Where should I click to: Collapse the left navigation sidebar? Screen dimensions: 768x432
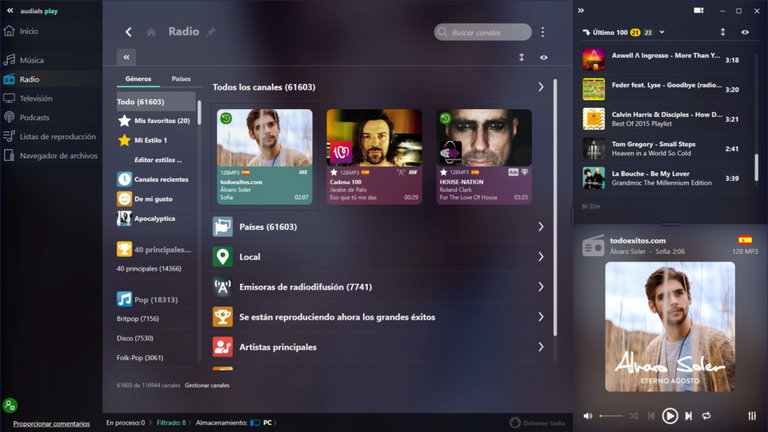10,10
